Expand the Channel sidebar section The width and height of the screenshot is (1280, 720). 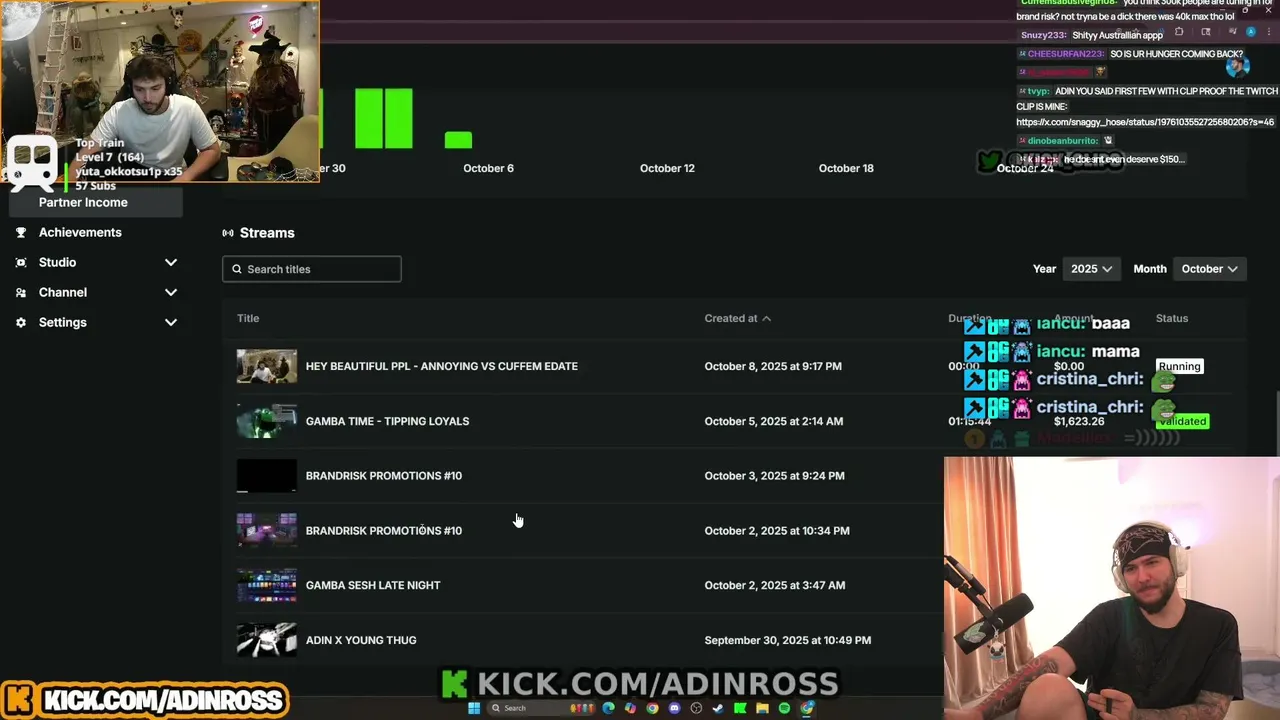(x=171, y=292)
